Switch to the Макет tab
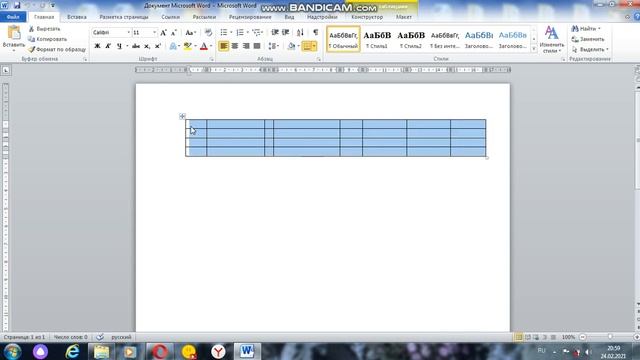The width and height of the screenshot is (640, 360). click(x=404, y=17)
